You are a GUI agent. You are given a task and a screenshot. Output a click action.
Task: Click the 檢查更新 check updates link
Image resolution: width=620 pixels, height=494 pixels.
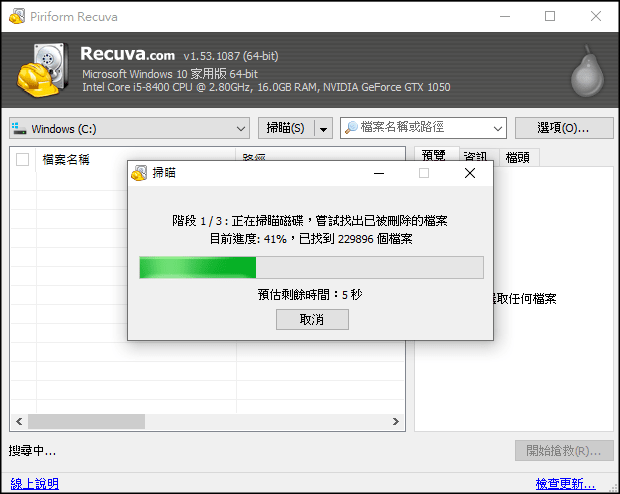click(565, 483)
